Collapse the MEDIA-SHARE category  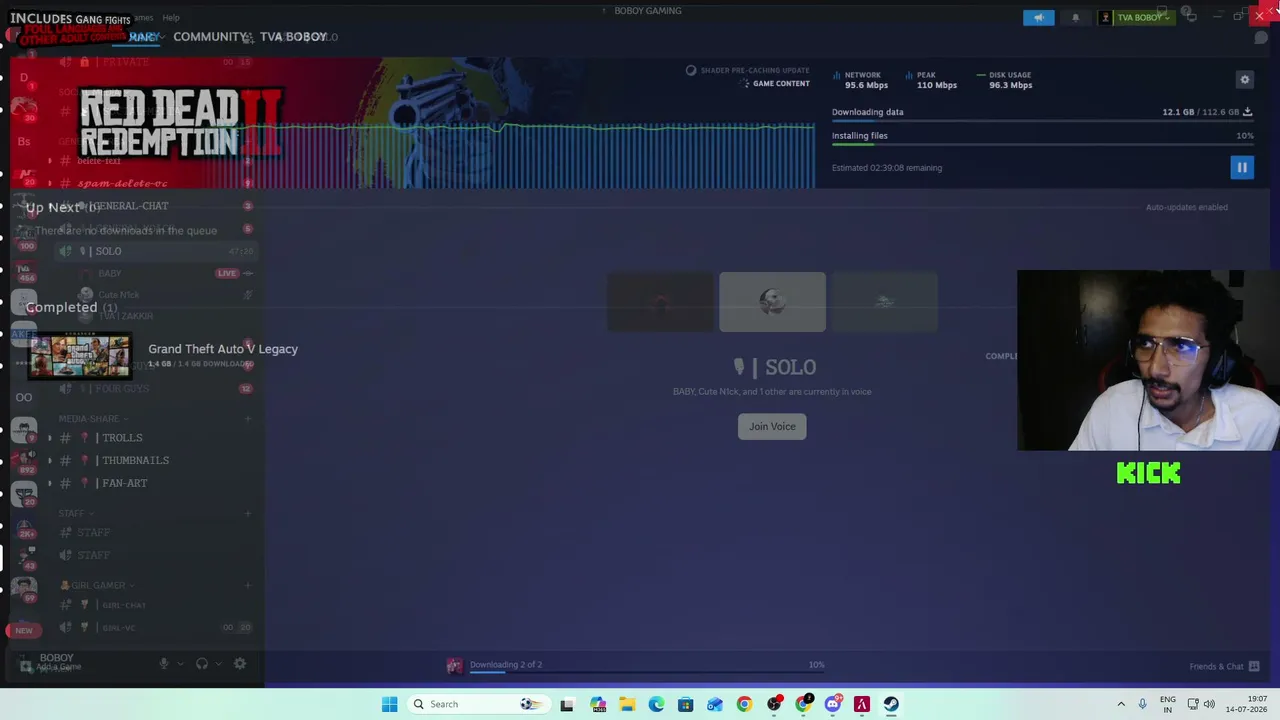[91, 419]
